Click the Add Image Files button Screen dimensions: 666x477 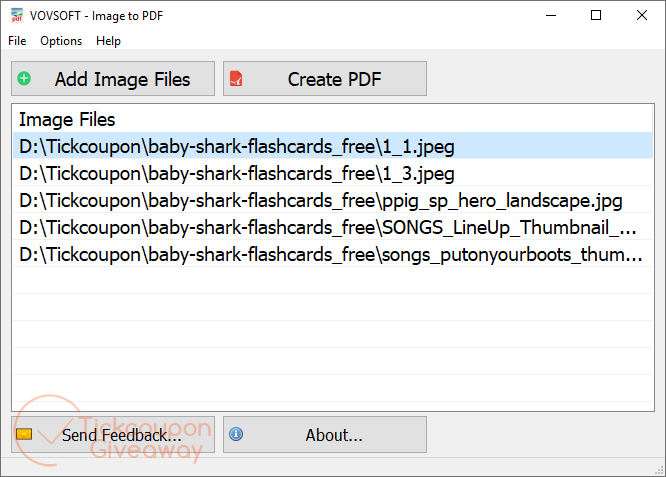point(113,79)
